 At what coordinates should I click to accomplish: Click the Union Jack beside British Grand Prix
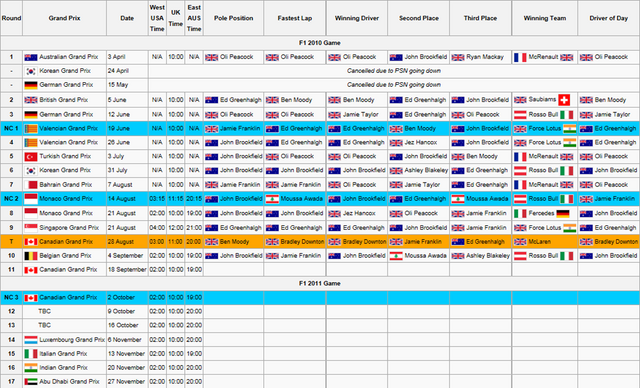[x=31, y=100]
